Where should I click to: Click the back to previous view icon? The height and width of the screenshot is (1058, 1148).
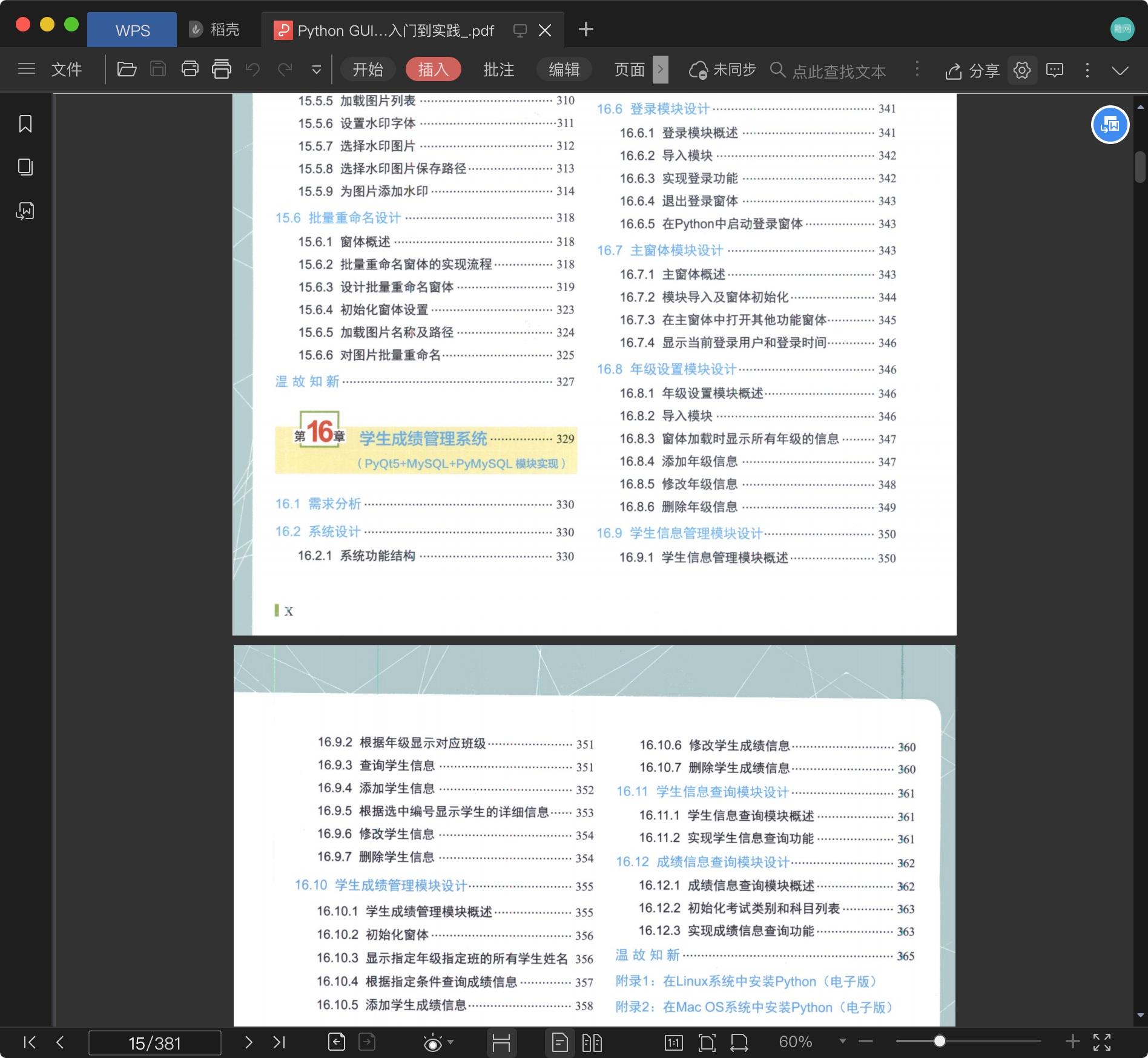tap(337, 1042)
